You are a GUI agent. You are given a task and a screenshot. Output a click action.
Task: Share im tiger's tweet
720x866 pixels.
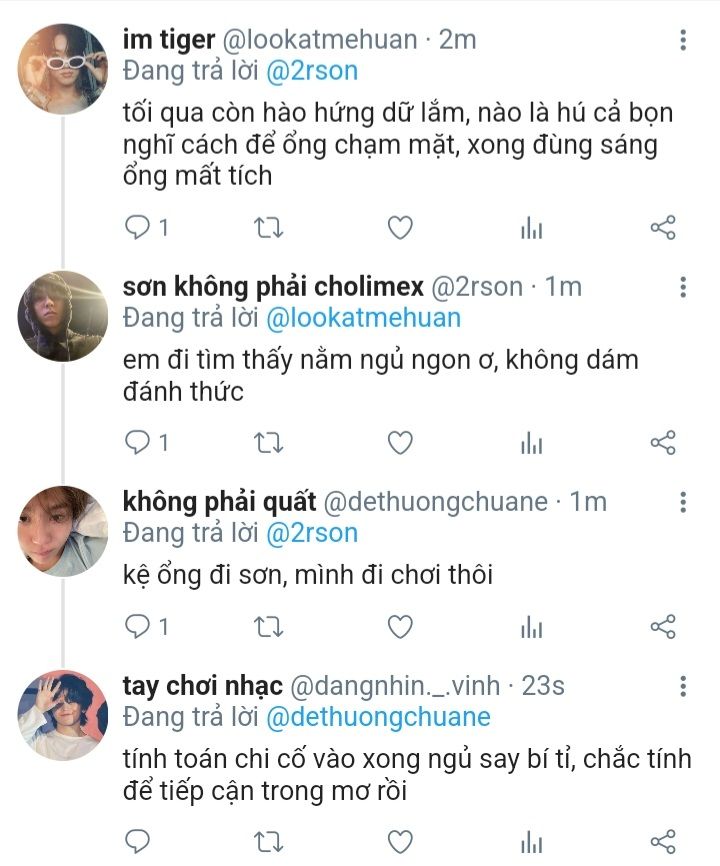[x=663, y=228]
